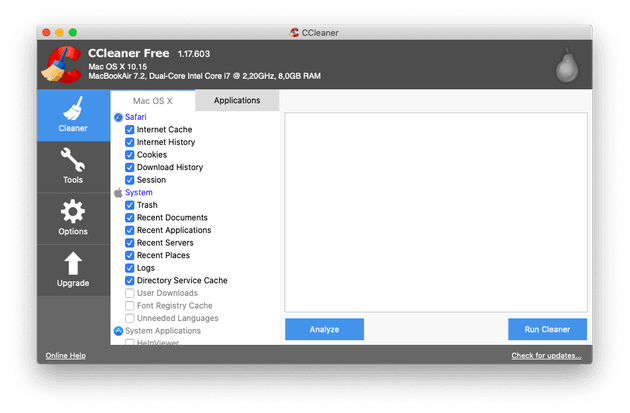This screenshot has height=413, width=630.
Task: Open the Tools wrench icon
Action: point(73,160)
